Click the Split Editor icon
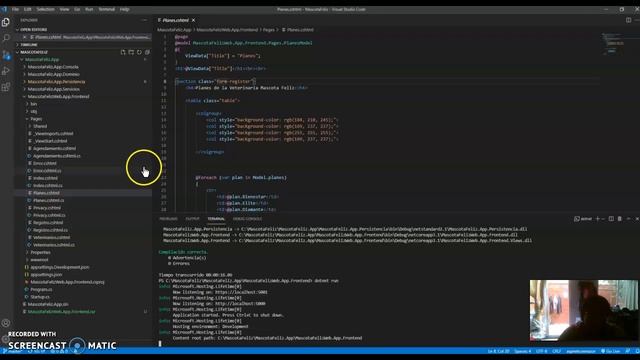This screenshot has width=640, height=360. pyautogui.click(x=628, y=20)
